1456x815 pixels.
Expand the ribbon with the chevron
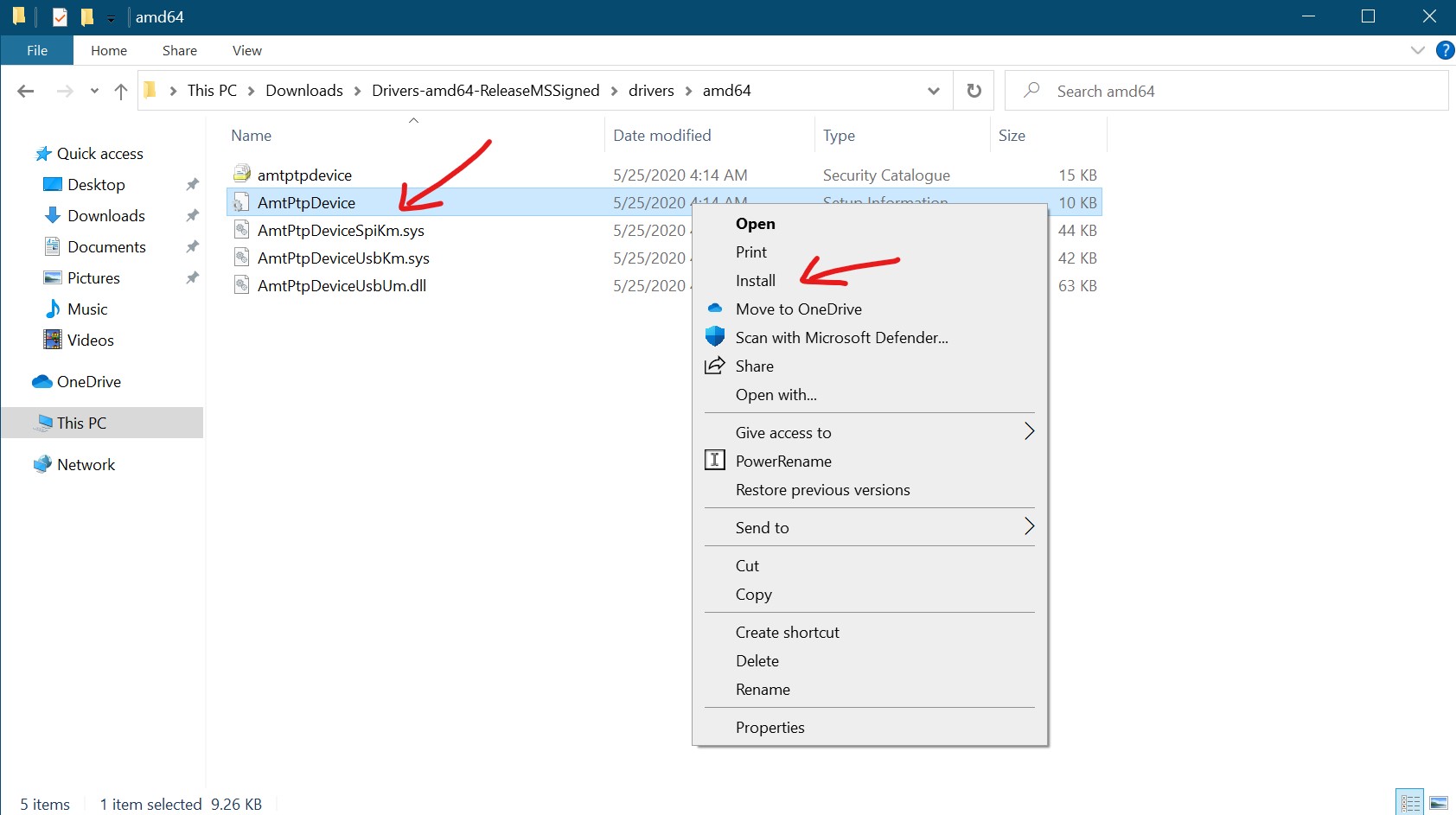1417,50
